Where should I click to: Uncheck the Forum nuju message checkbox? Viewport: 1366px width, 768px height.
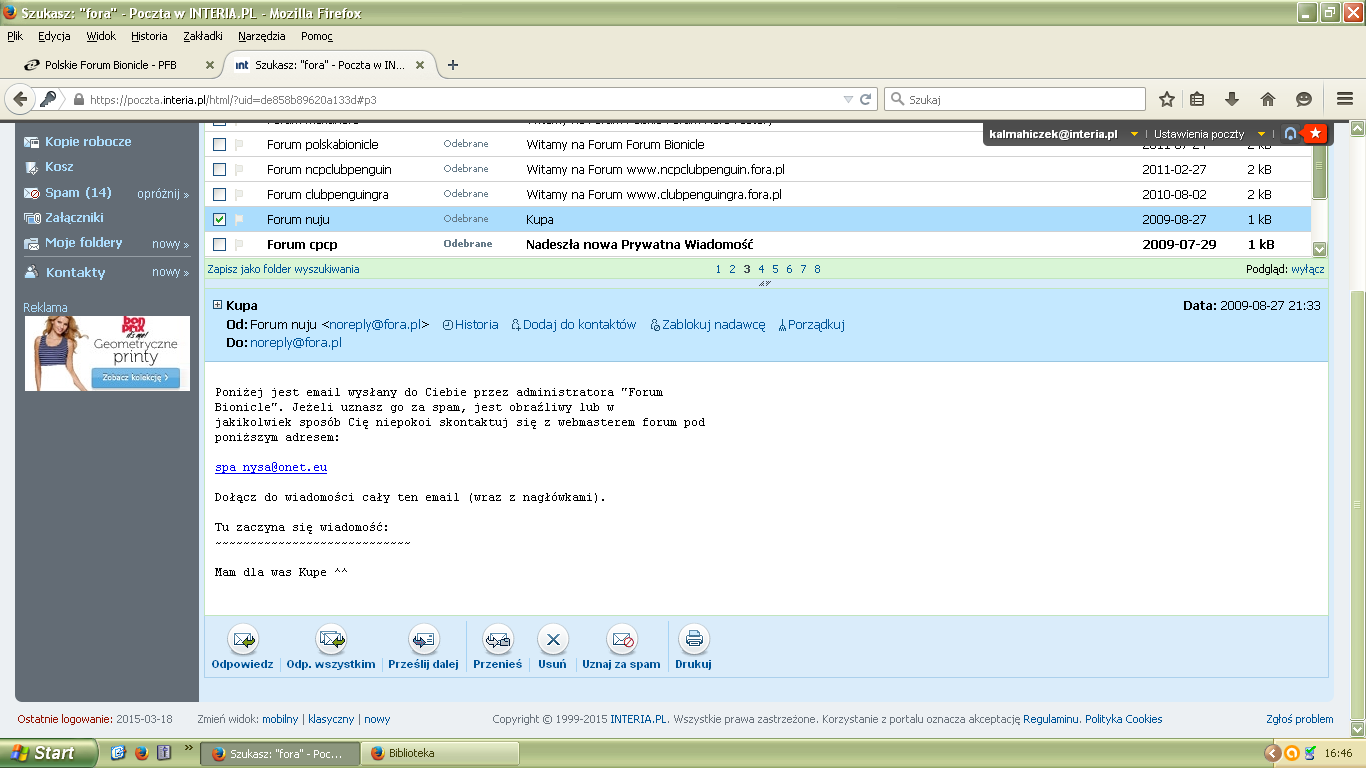pos(220,219)
